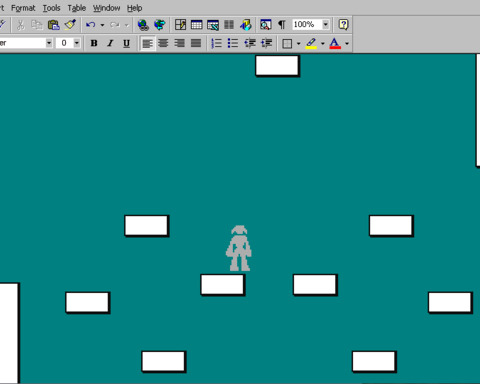480x384 pixels.
Task: Expand the Highlight color dropdown arrow
Action: pos(323,43)
